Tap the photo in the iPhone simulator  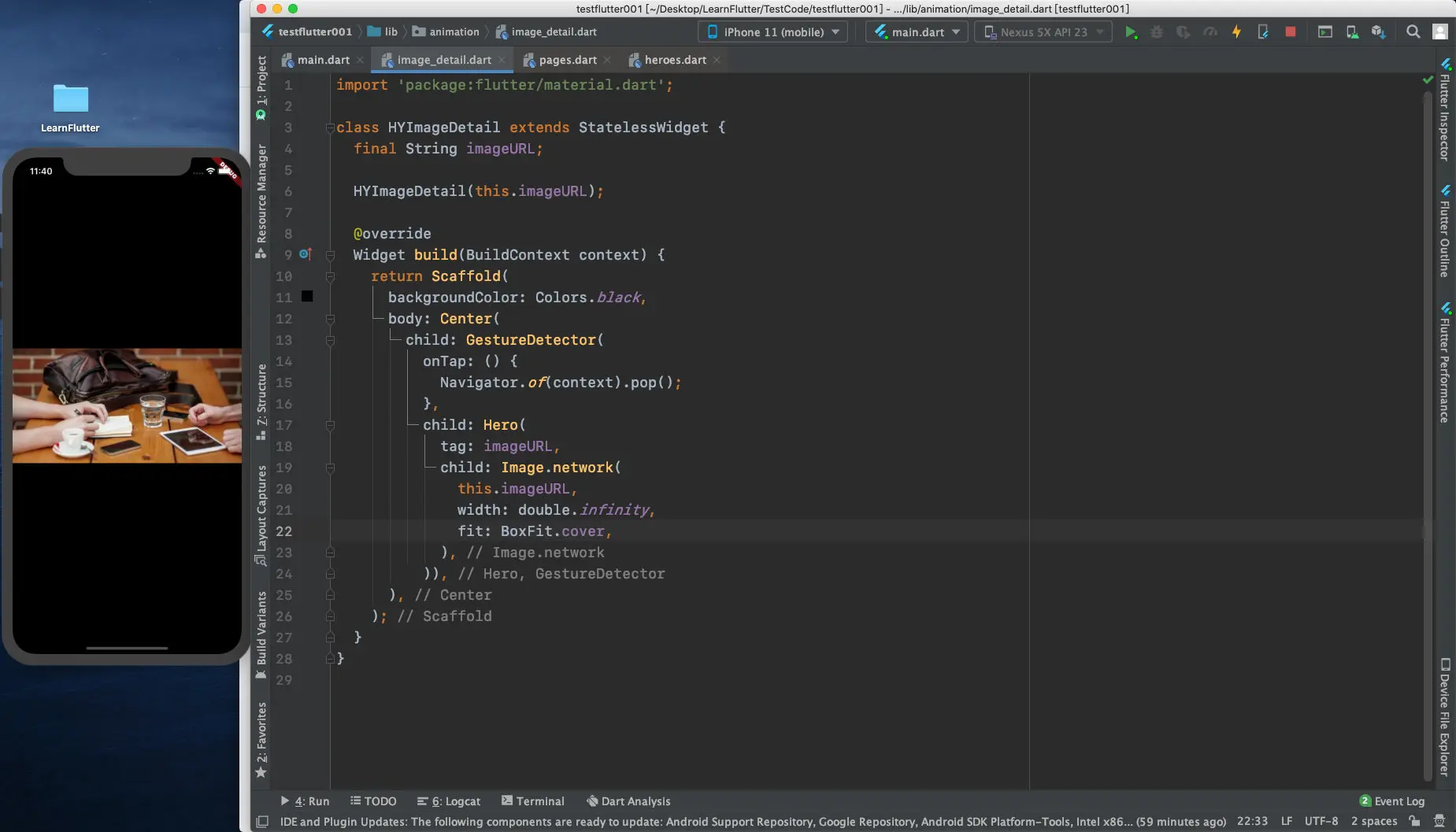click(127, 406)
